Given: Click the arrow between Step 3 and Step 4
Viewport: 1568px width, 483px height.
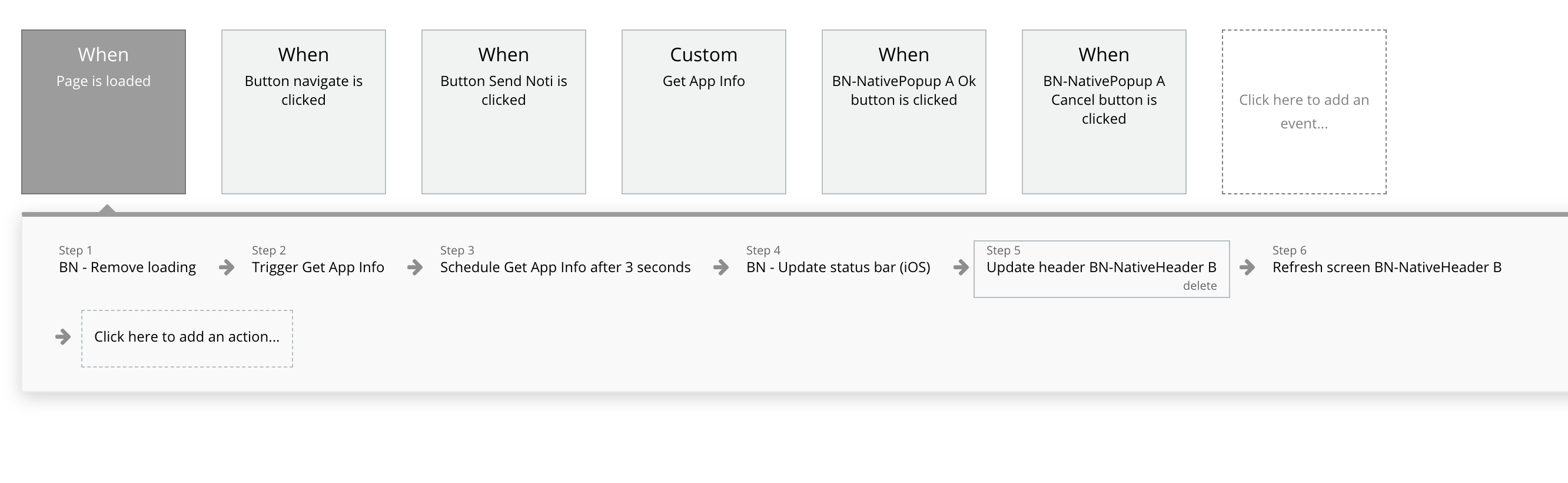Looking at the screenshot, I should coord(720,267).
